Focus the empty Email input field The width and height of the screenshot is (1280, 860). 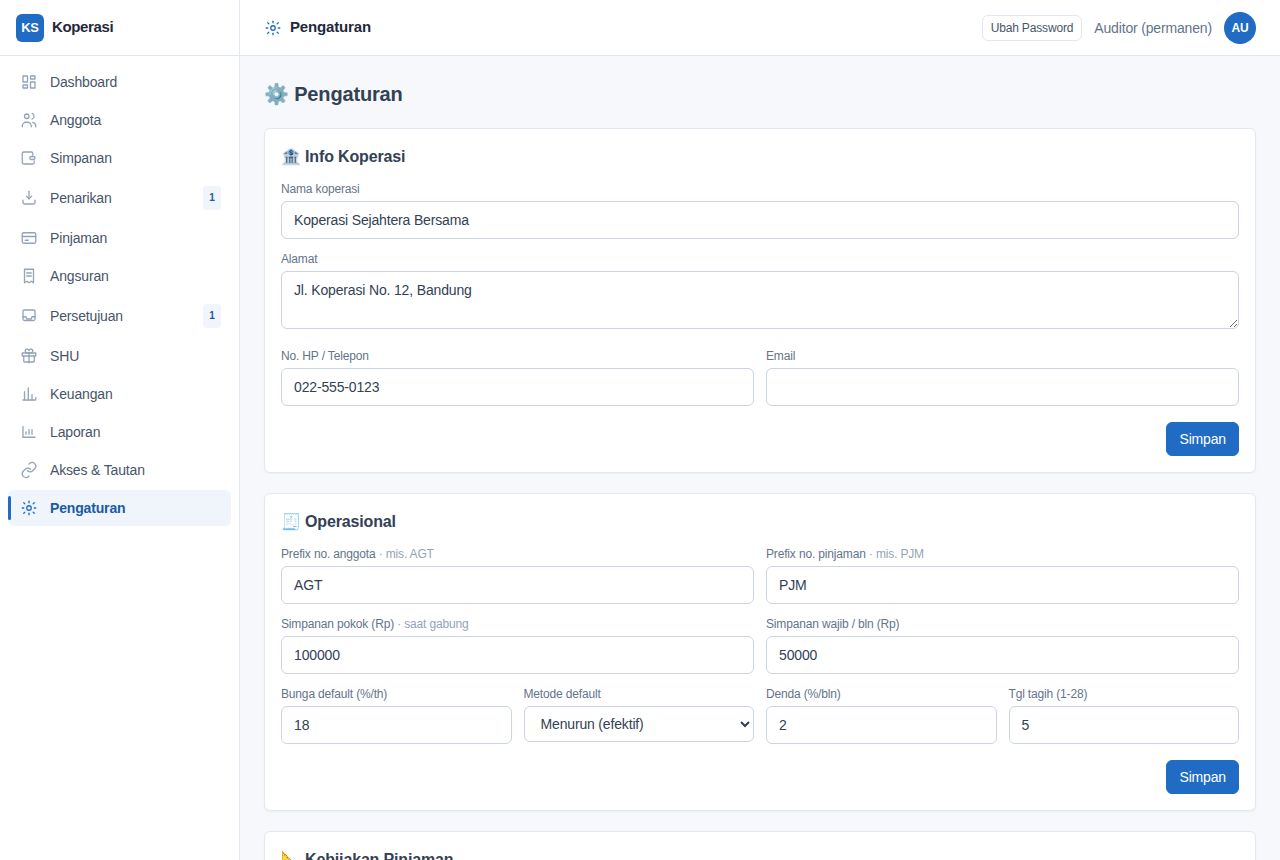(1002, 387)
